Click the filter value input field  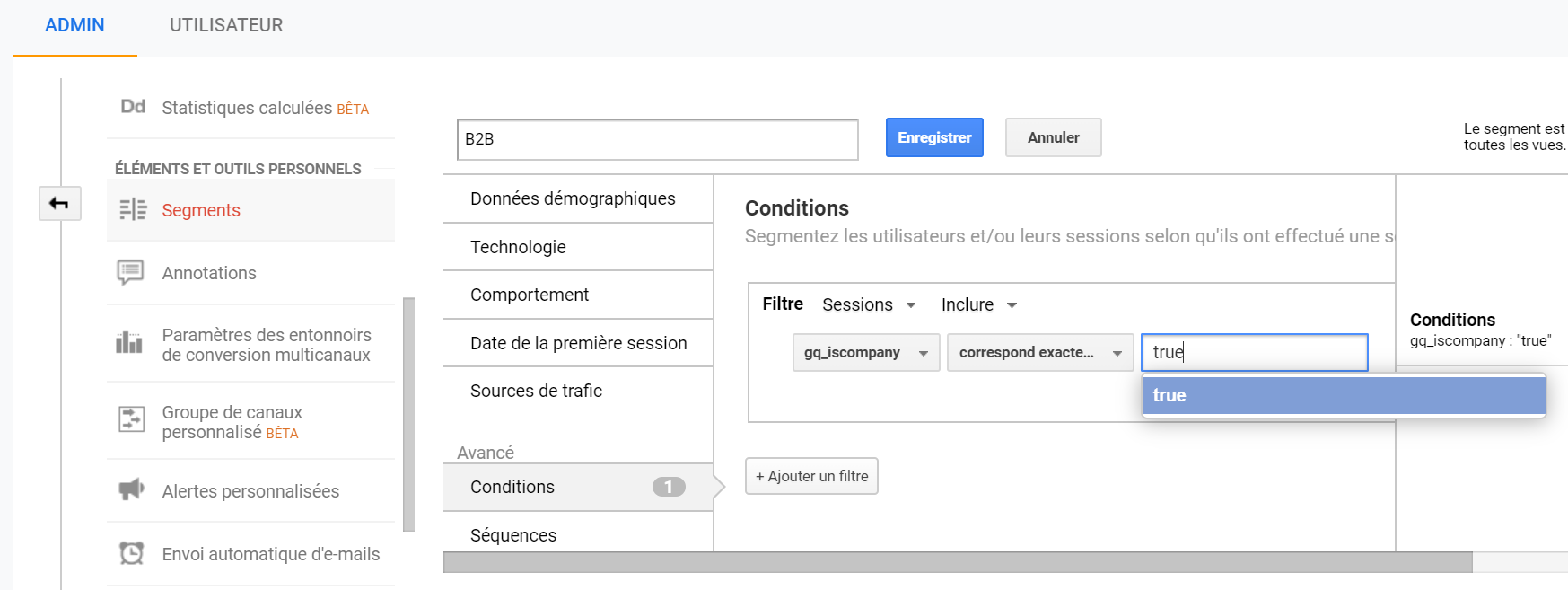tap(1255, 352)
